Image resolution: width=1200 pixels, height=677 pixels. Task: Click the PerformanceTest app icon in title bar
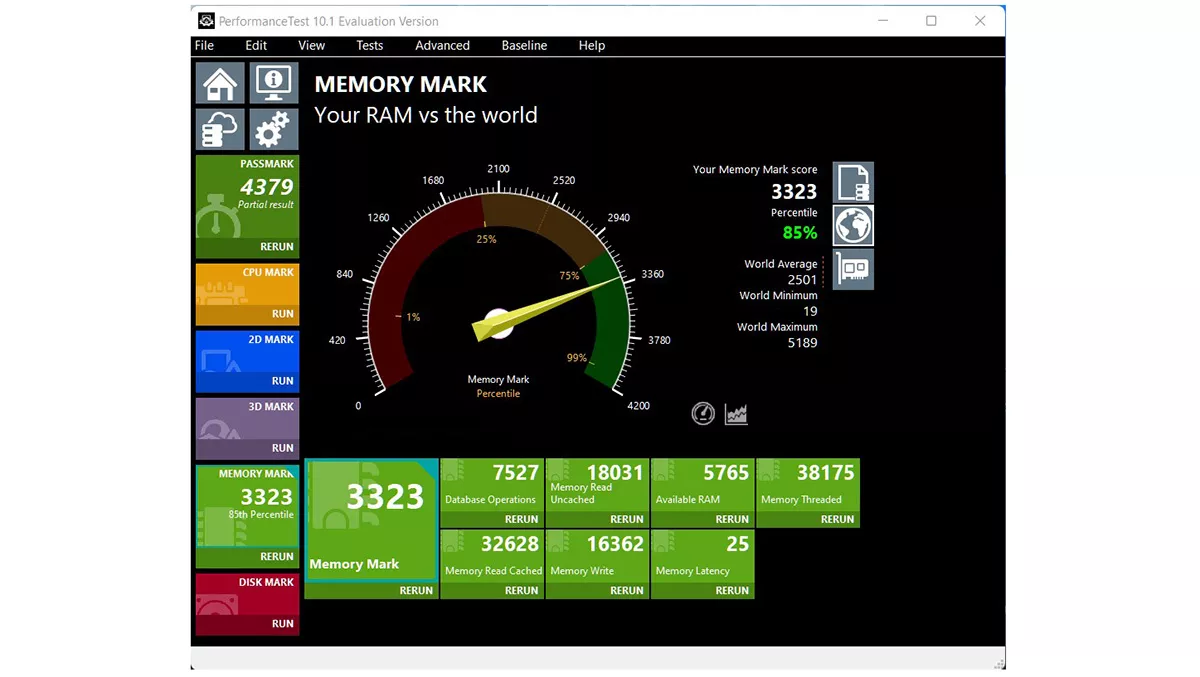[x=206, y=21]
